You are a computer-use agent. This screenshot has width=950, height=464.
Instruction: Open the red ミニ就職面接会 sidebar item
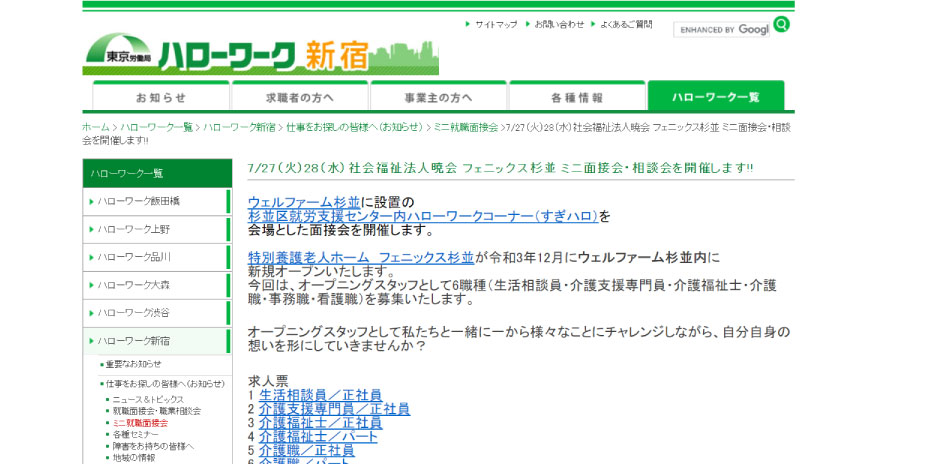tap(140, 423)
